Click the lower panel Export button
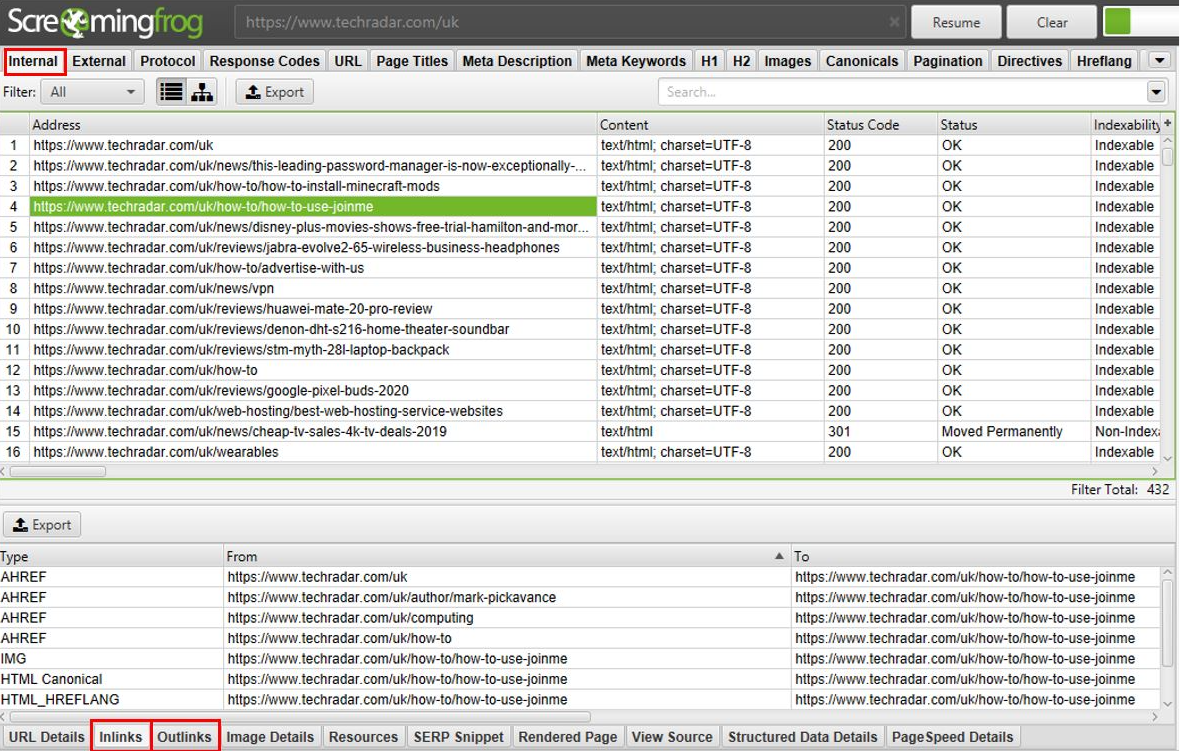This screenshot has width=1182, height=751. tap(42, 525)
